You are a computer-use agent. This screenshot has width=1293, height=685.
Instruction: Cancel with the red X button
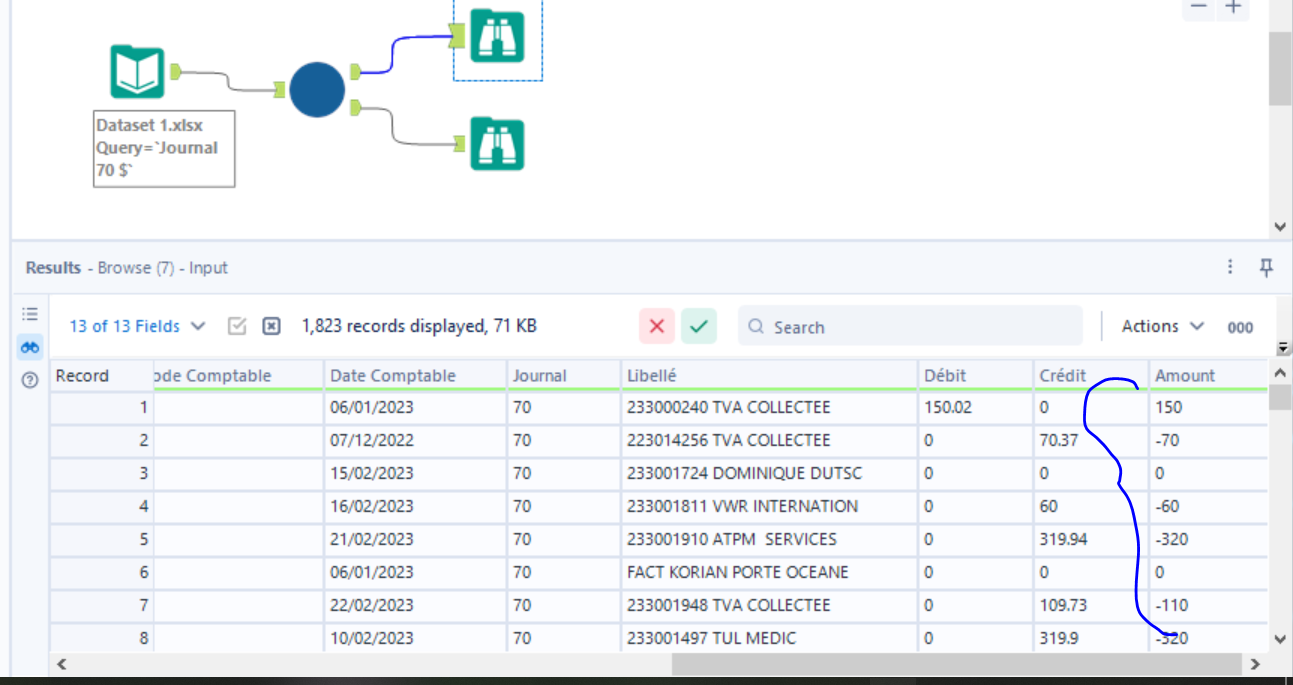tap(659, 326)
